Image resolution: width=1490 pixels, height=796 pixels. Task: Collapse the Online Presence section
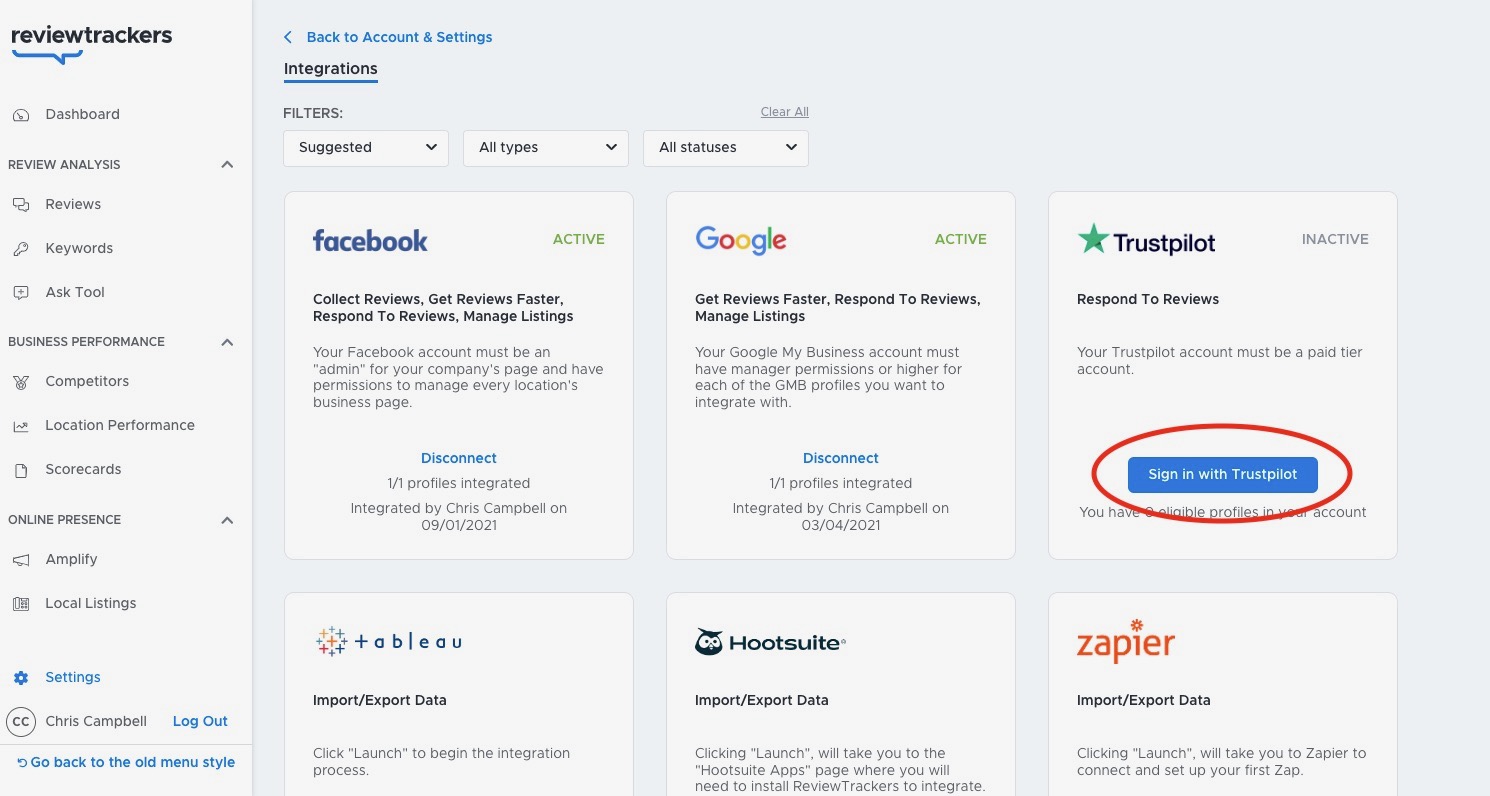(227, 520)
